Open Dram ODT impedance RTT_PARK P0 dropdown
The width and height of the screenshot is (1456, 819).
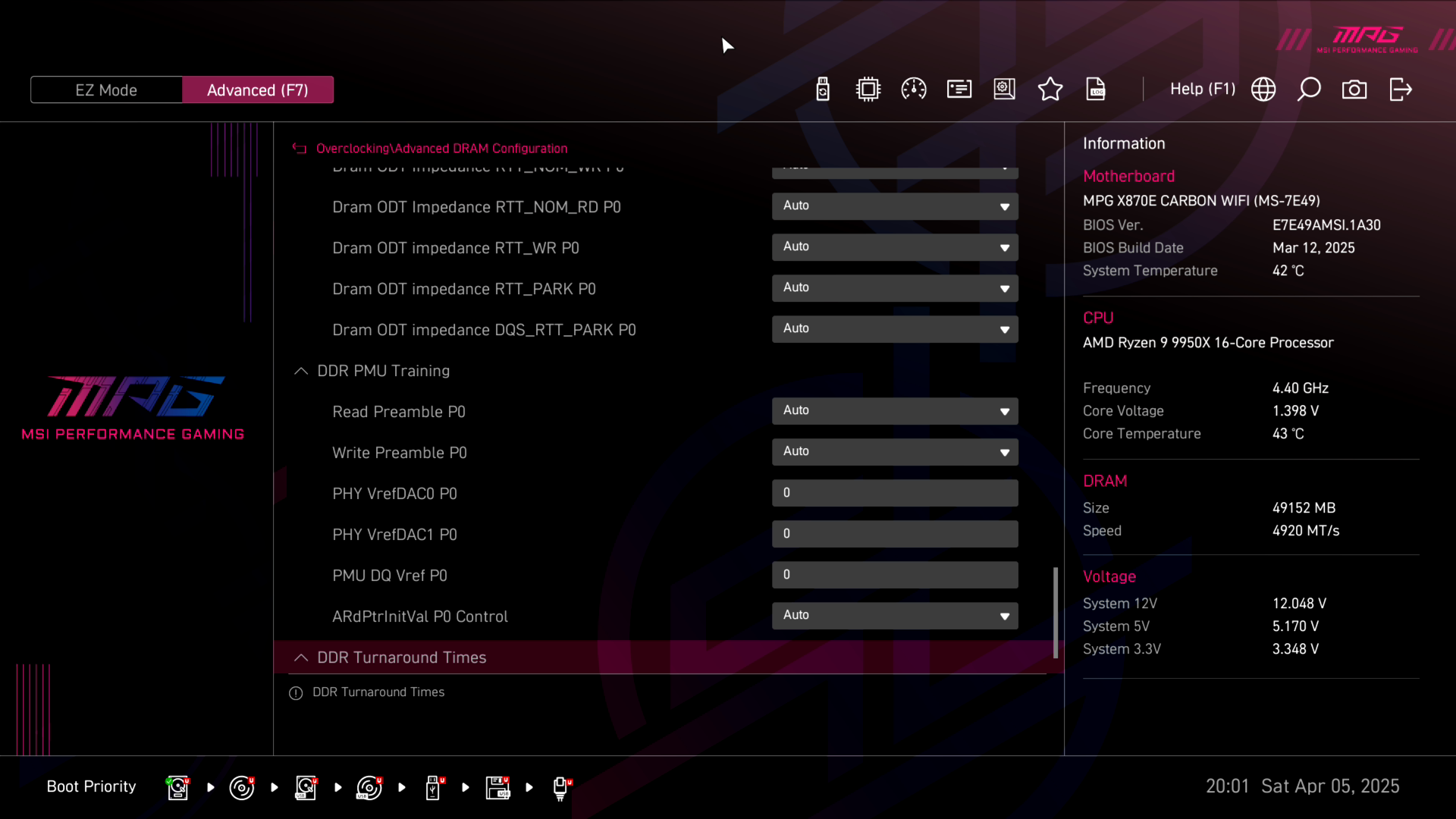895,288
